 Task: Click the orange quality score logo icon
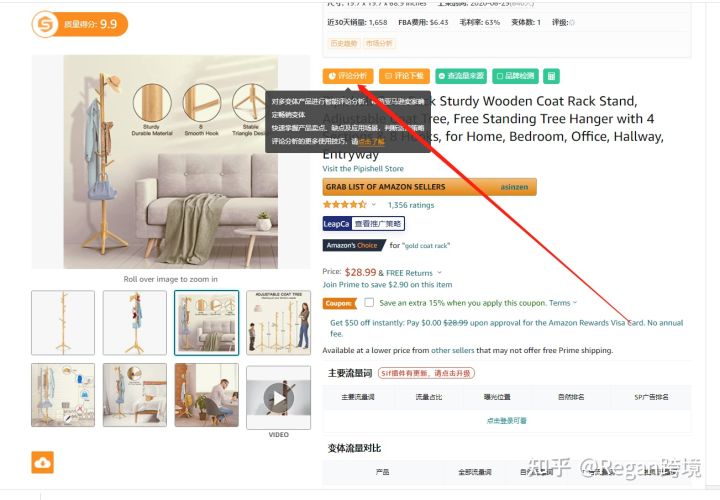click(45, 24)
